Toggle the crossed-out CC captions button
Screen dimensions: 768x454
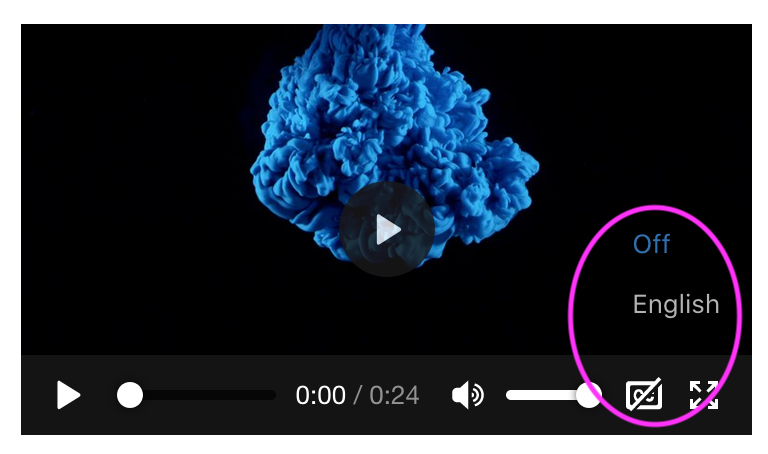[x=644, y=395]
